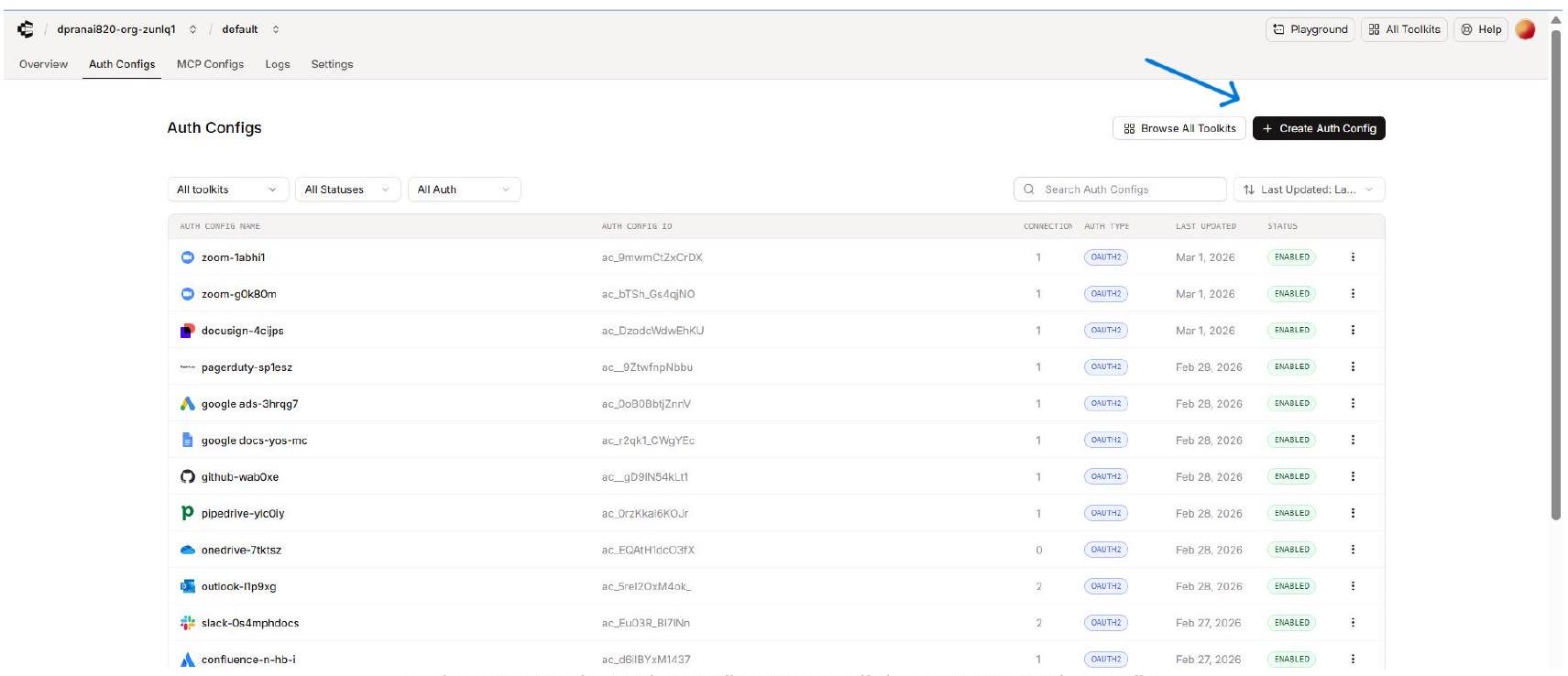Screen dimensions: 1568x676
Task: Open the three-dot menu for google ads-3hrqg7
Action: (x=1353, y=403)
